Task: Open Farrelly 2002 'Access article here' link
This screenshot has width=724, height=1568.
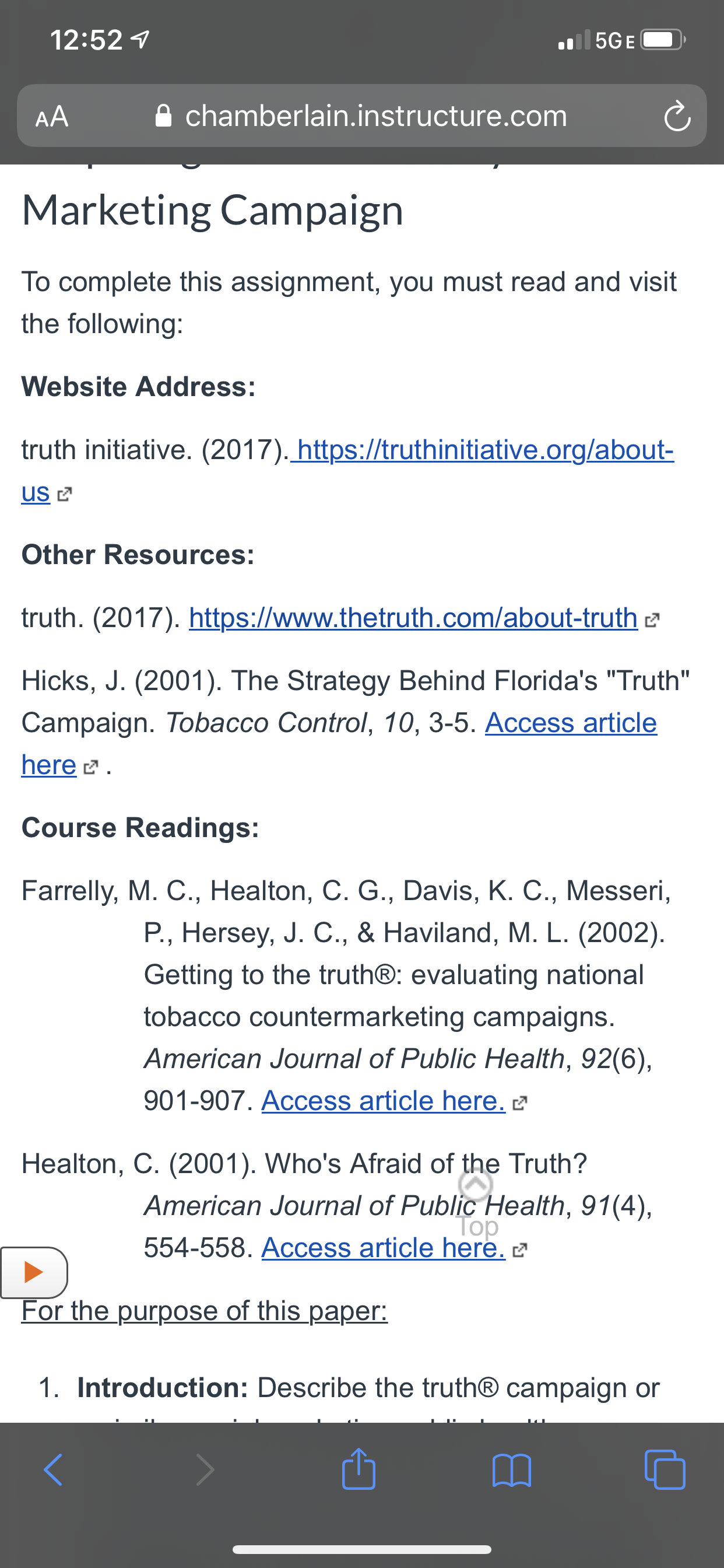Action: [384, 1101]
